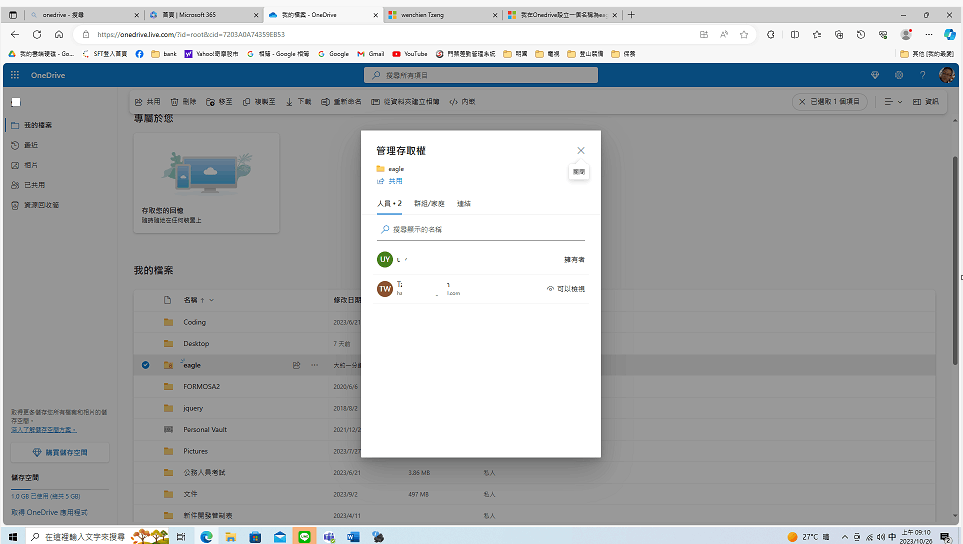Click Create album from folder command
The image size is (963, 544).
[405, 102]
